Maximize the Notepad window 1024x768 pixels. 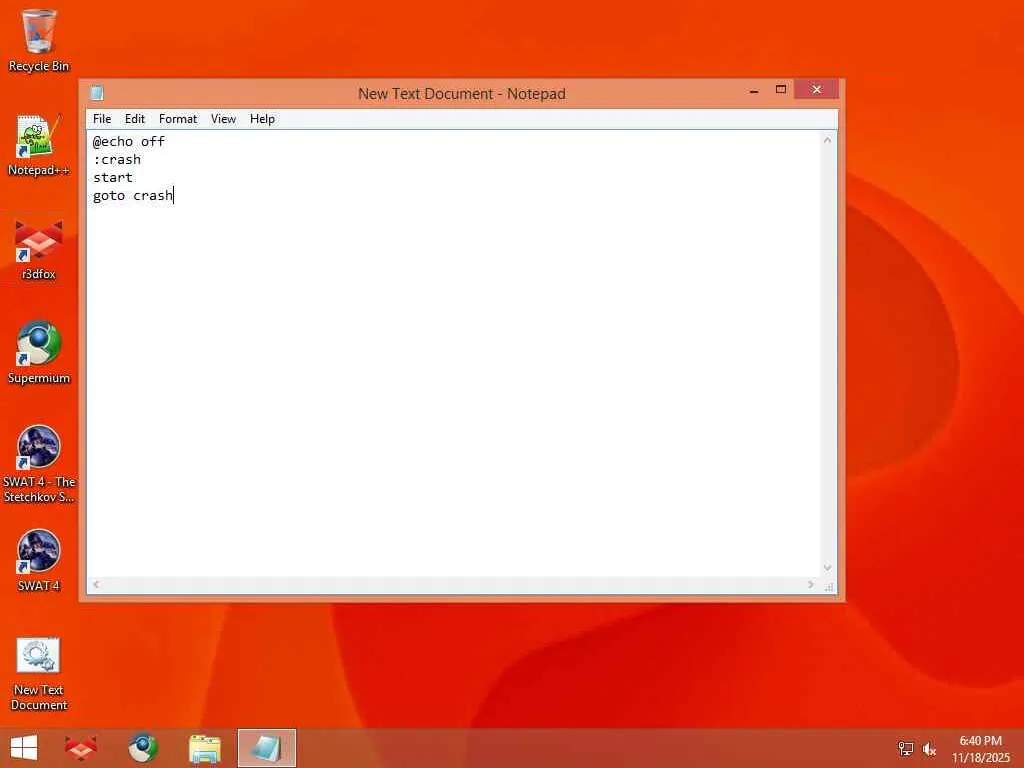(780, 90)
